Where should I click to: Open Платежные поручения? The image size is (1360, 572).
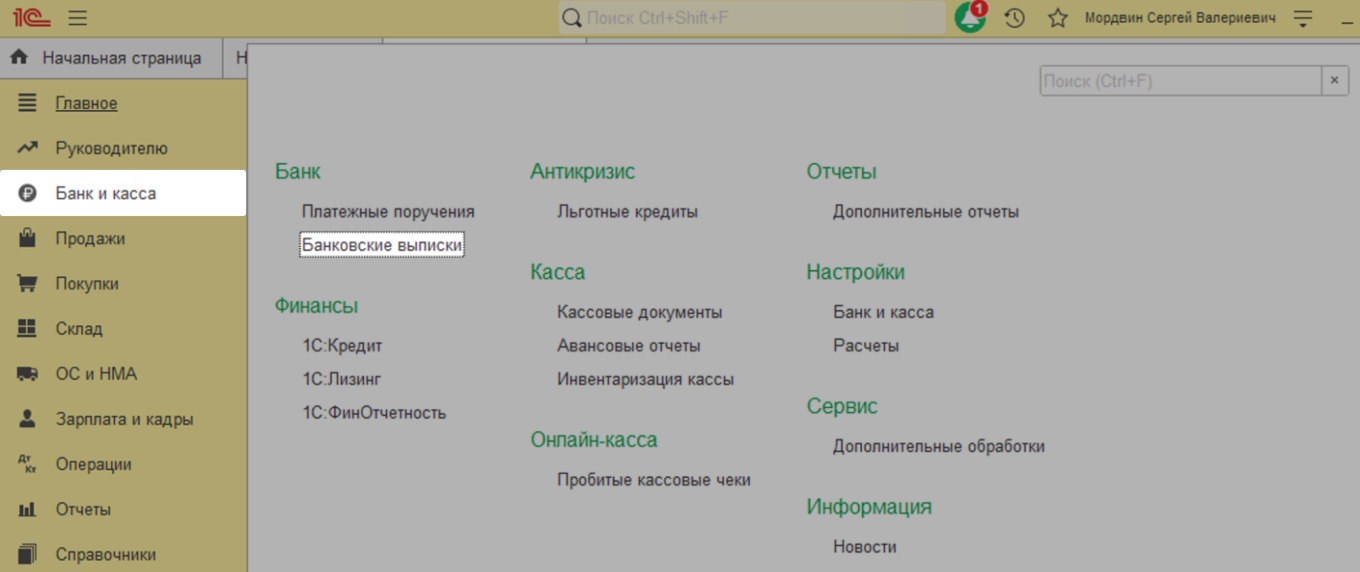click(x=388, y=212)
